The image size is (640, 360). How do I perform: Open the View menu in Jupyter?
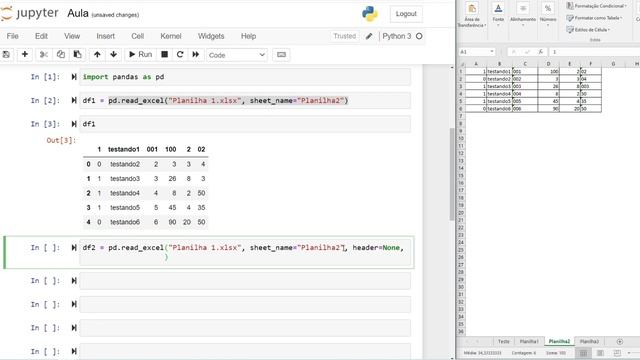72,36
